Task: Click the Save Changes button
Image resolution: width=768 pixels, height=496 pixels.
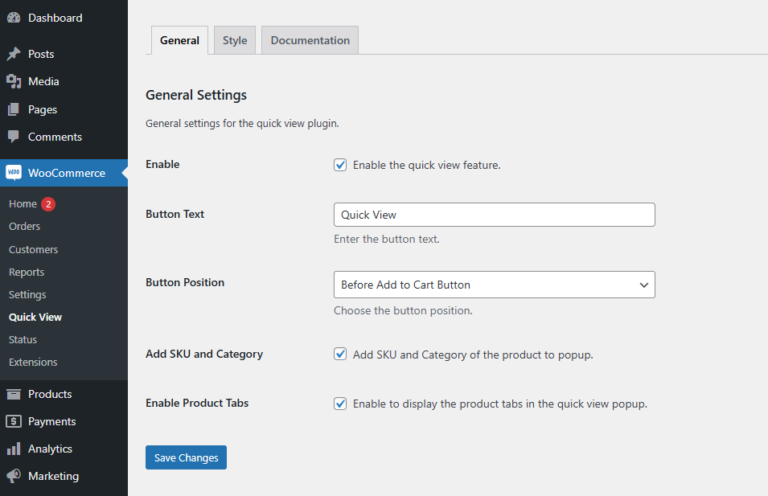Action: coord(186,457)
